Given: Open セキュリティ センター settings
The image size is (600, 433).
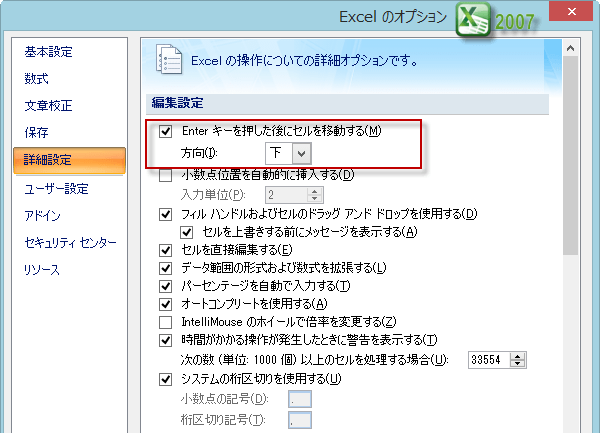Looking at the screenshot, I should (x=70, y=243).
